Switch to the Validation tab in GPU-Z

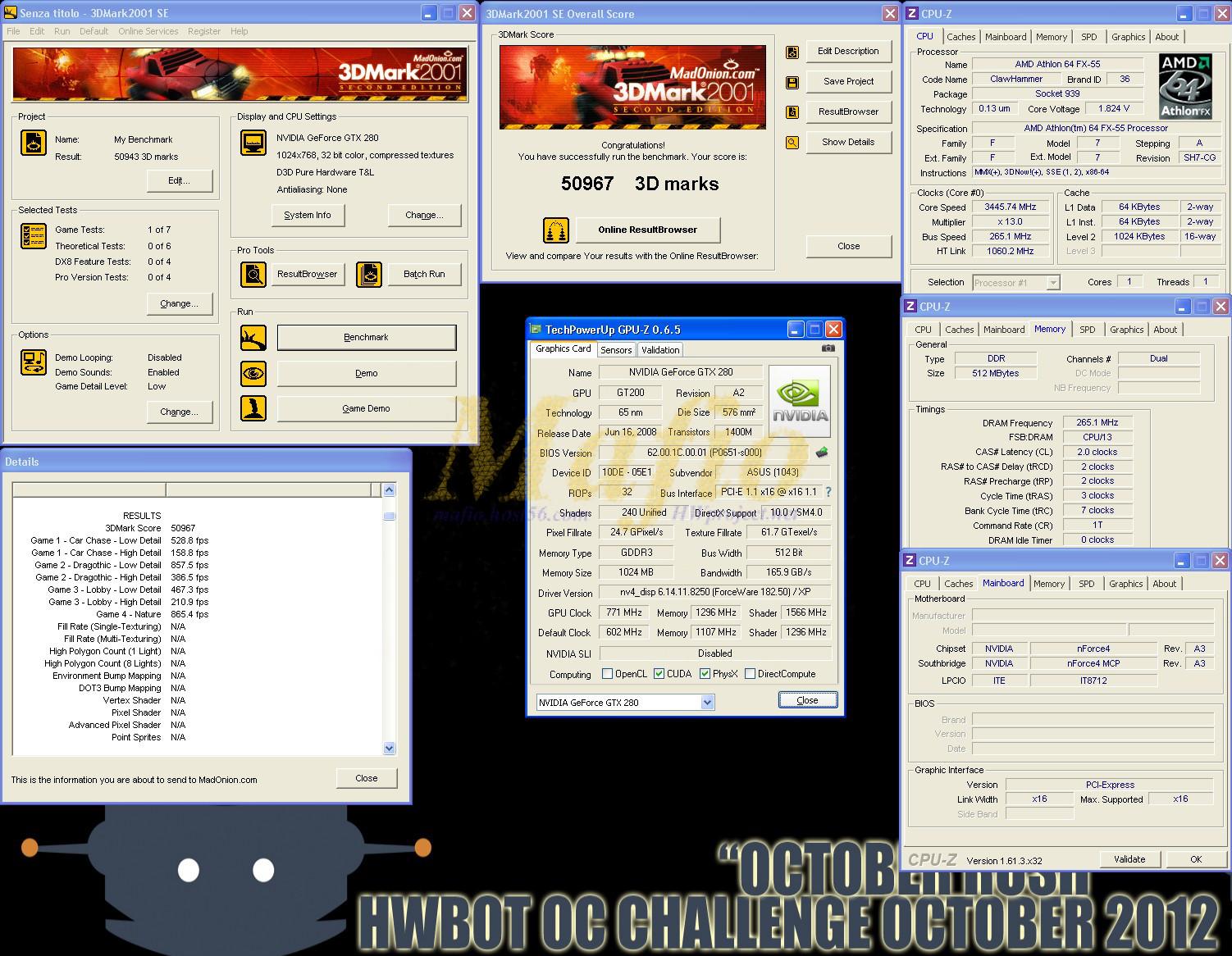[660, 350]
